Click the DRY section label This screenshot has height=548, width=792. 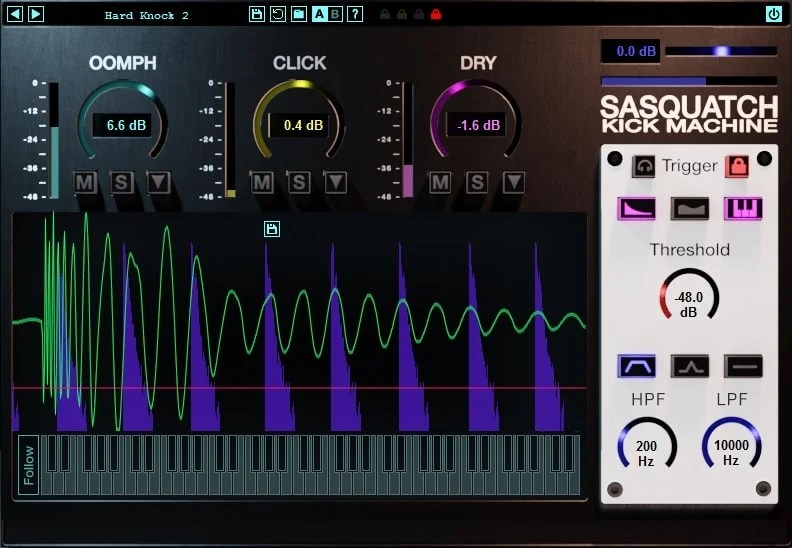[x=478, y=63]
